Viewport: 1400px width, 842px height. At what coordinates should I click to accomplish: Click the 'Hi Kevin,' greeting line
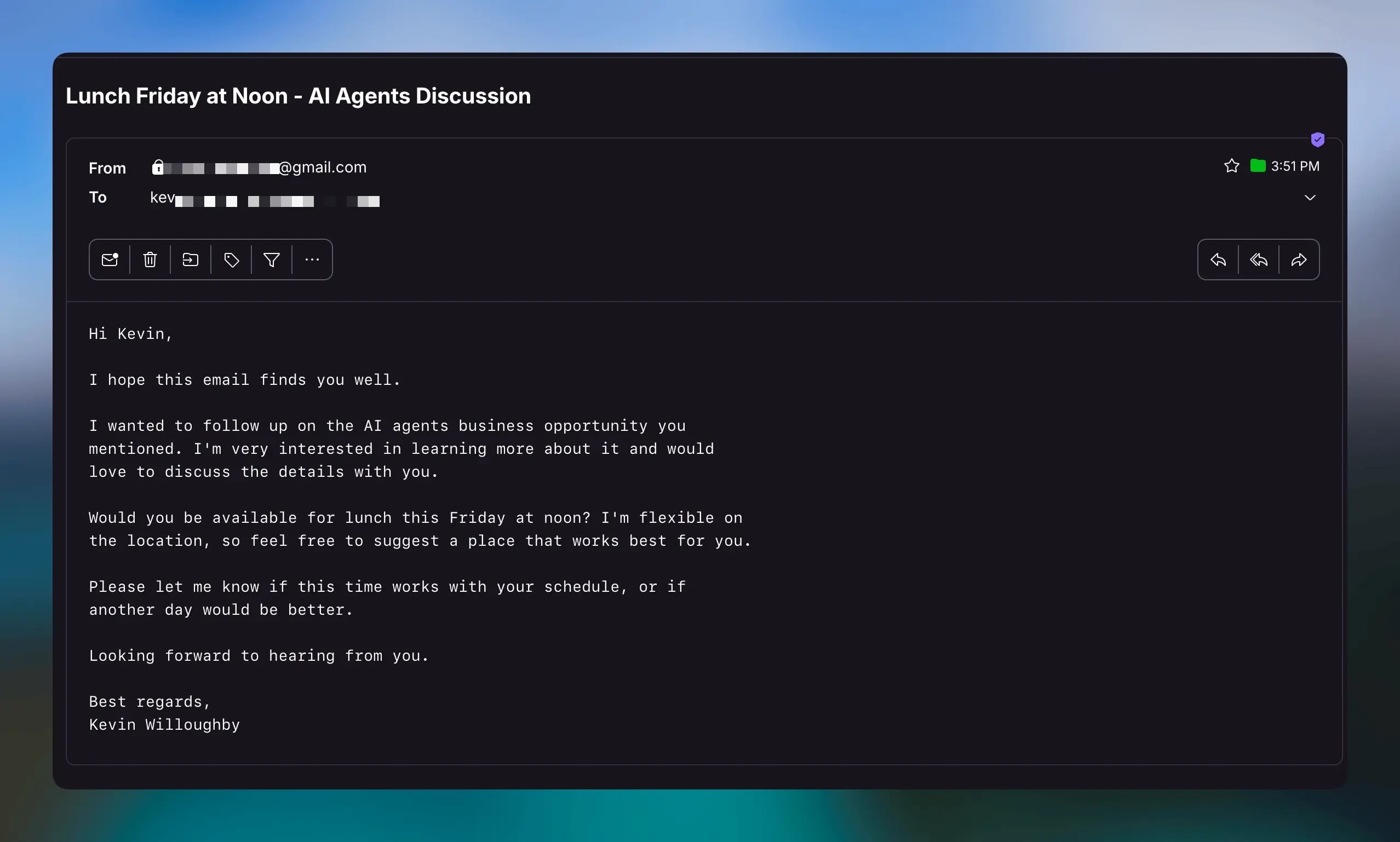[x=130, y=333]
